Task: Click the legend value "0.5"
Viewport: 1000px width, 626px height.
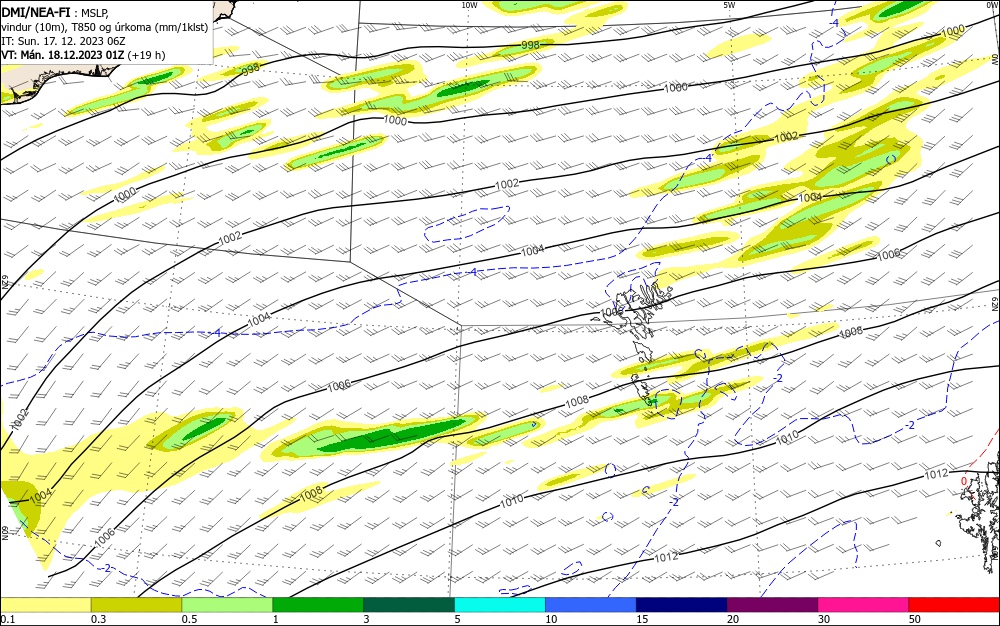Action: point(189,619)
